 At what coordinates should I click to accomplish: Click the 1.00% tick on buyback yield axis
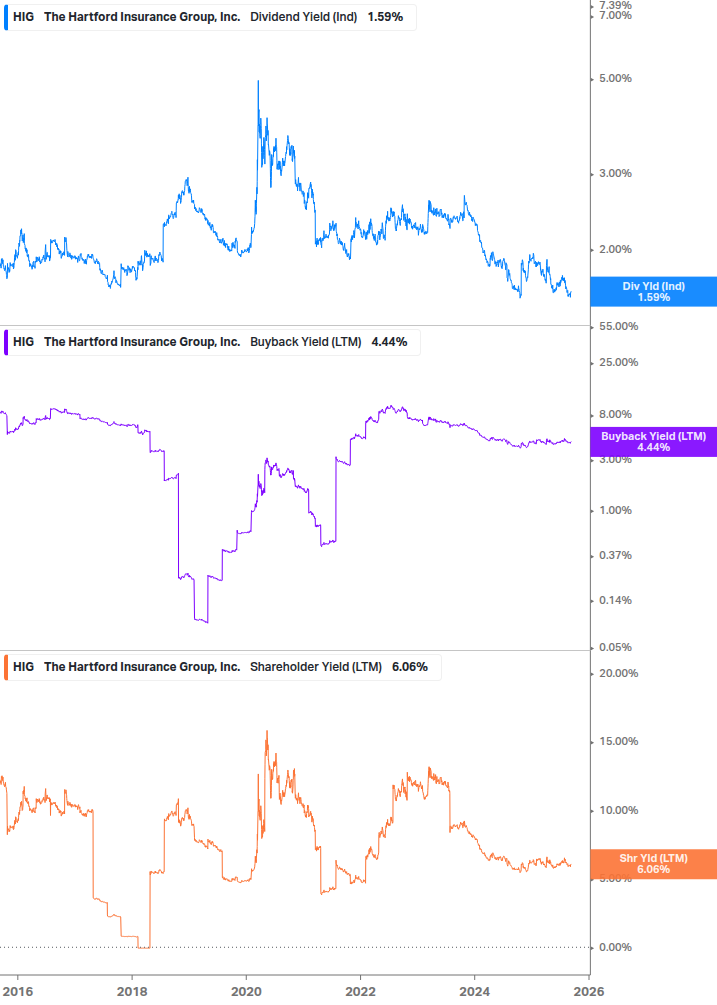tap(615, 510)
